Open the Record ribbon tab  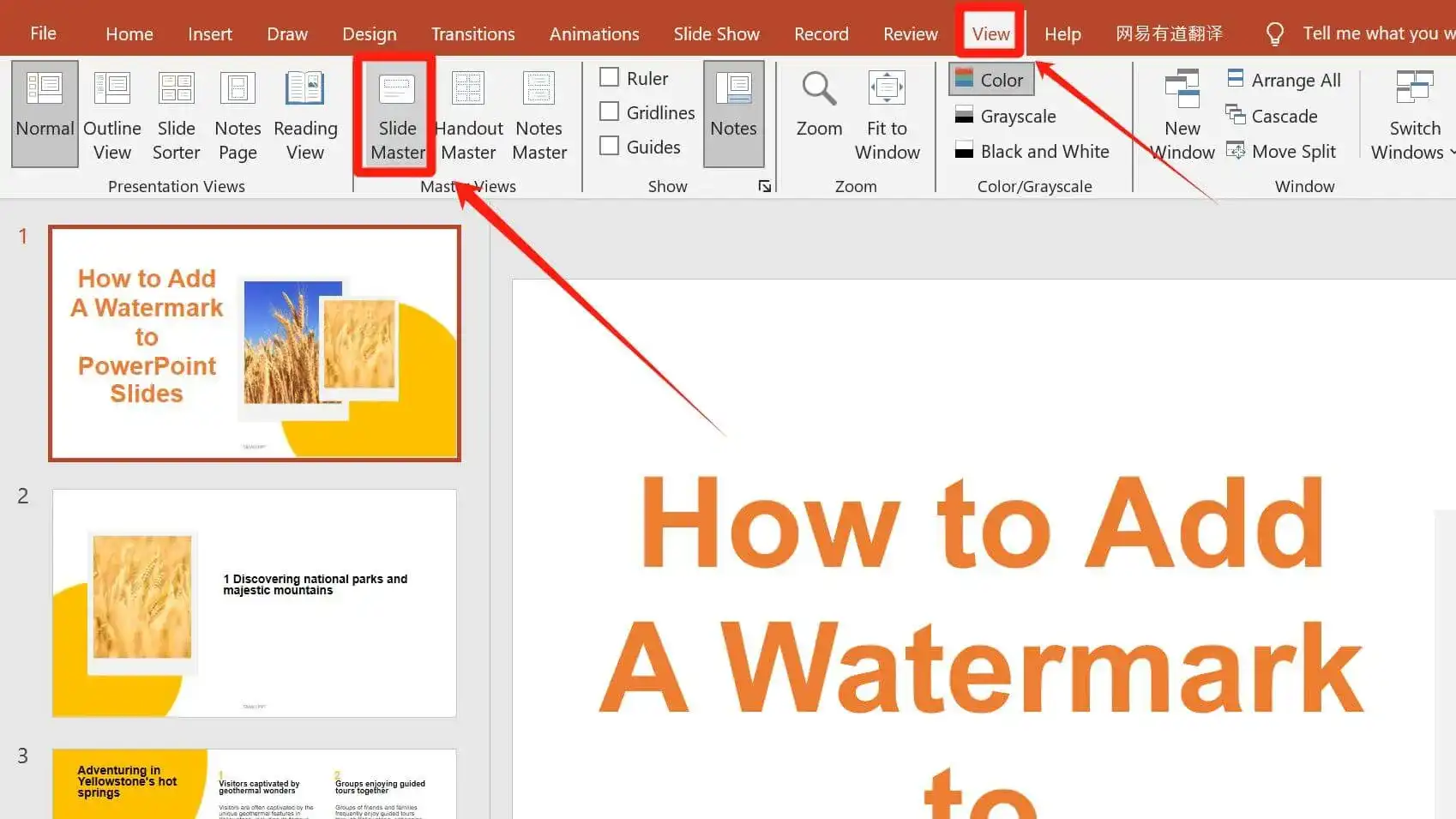coord(821,33)
